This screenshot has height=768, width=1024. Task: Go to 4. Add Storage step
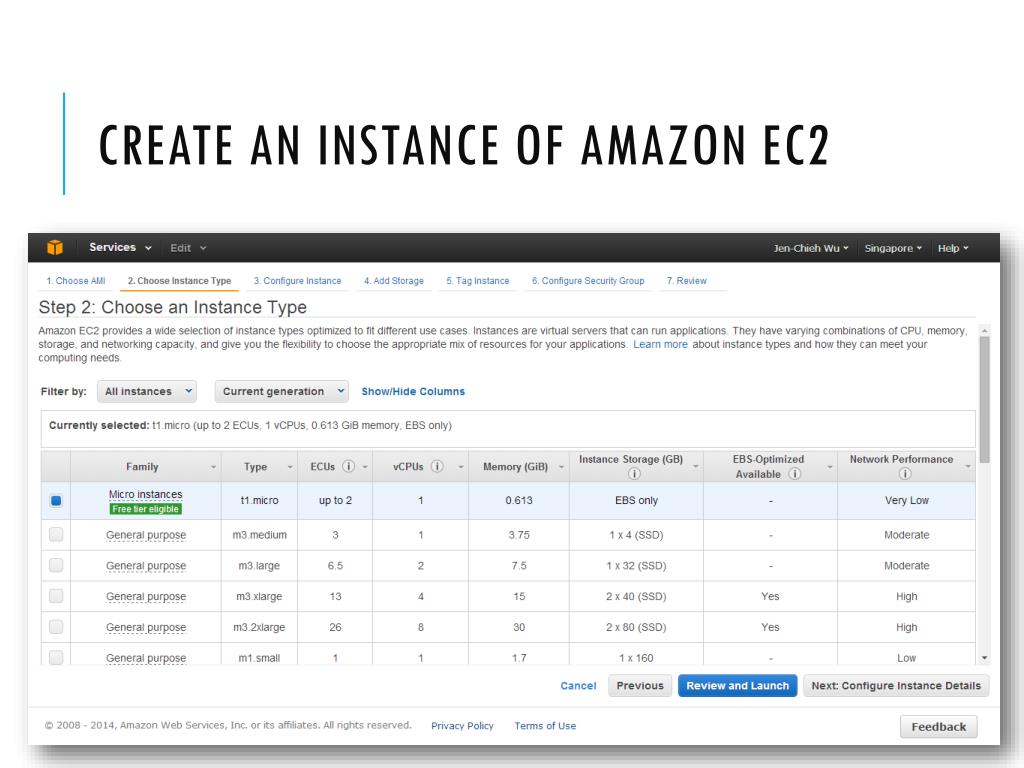click(394, 281)
